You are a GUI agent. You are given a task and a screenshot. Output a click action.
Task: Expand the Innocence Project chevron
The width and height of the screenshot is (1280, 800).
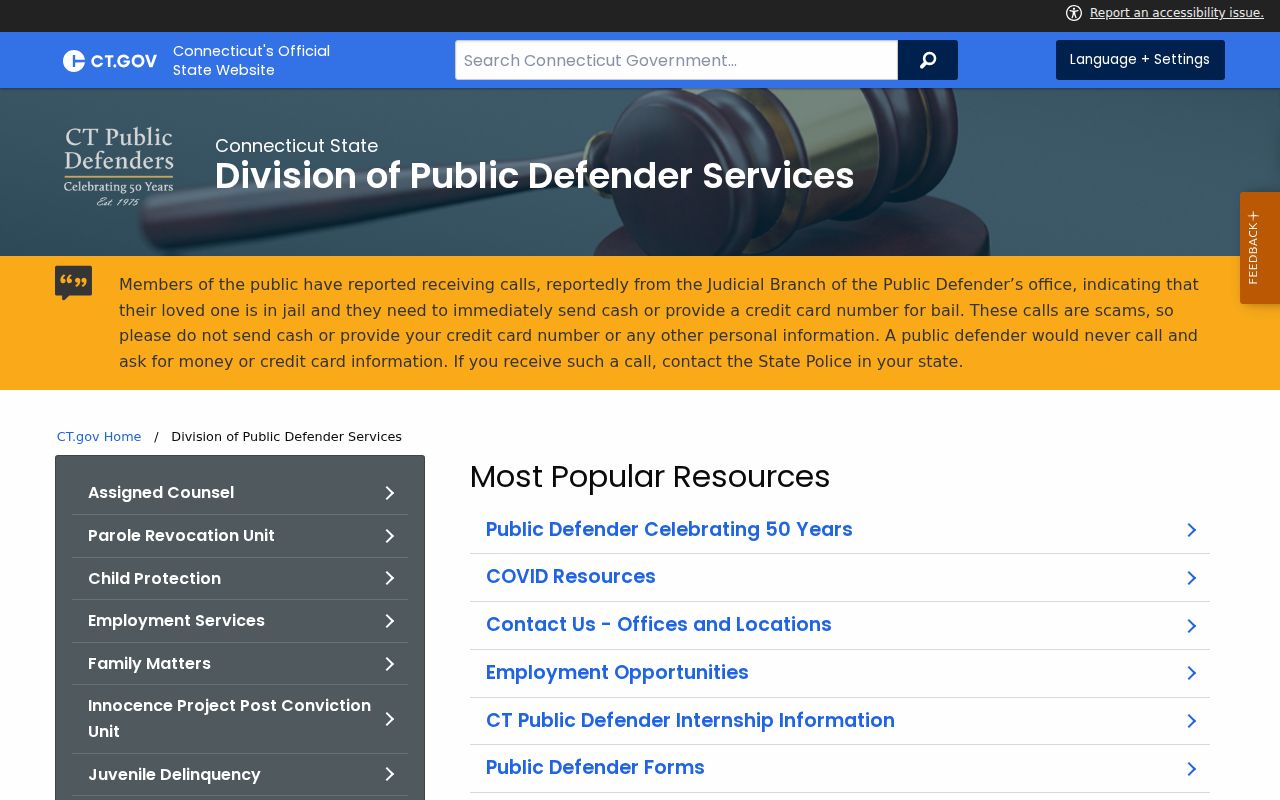390,719
